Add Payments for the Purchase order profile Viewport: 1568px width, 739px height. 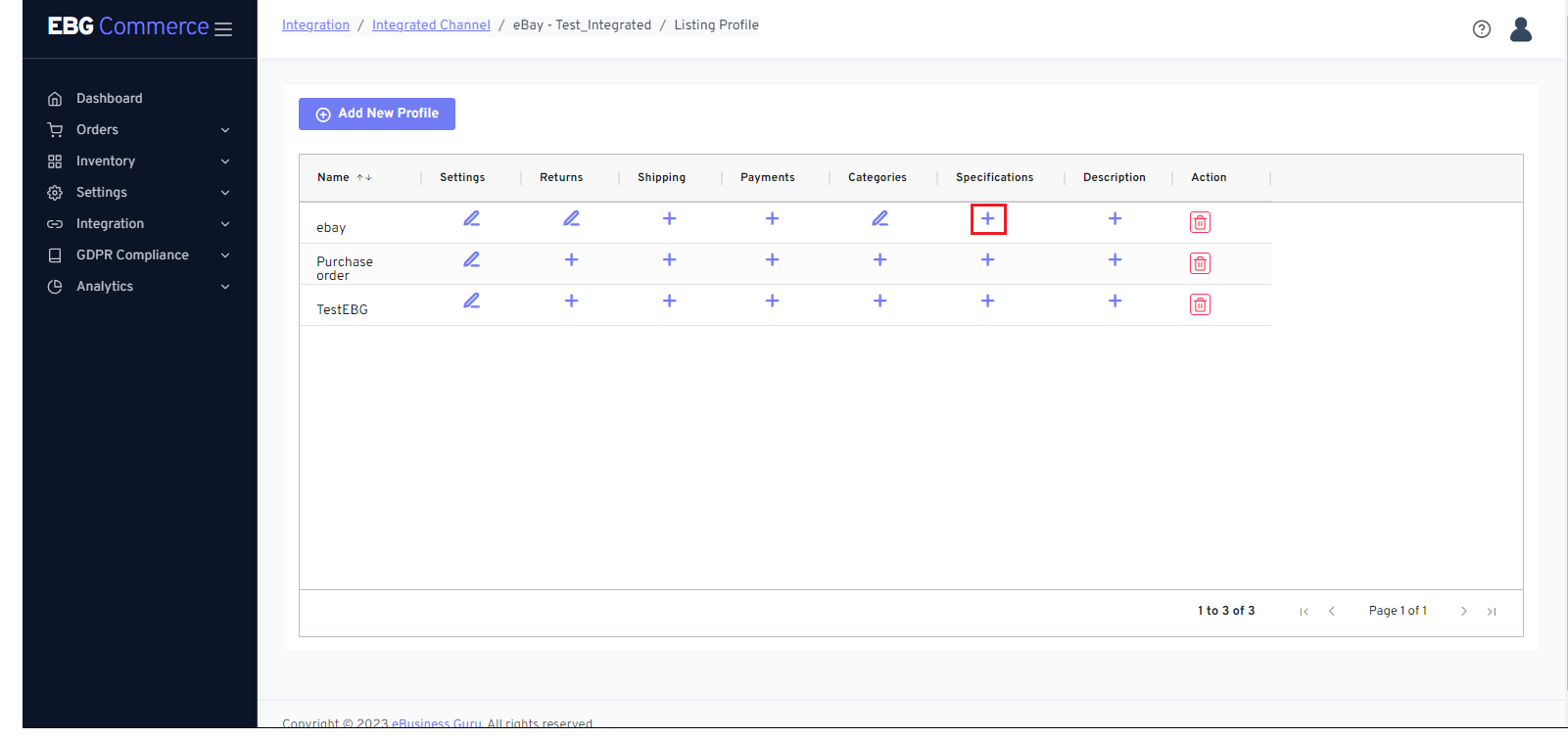[x=772, y=259]
